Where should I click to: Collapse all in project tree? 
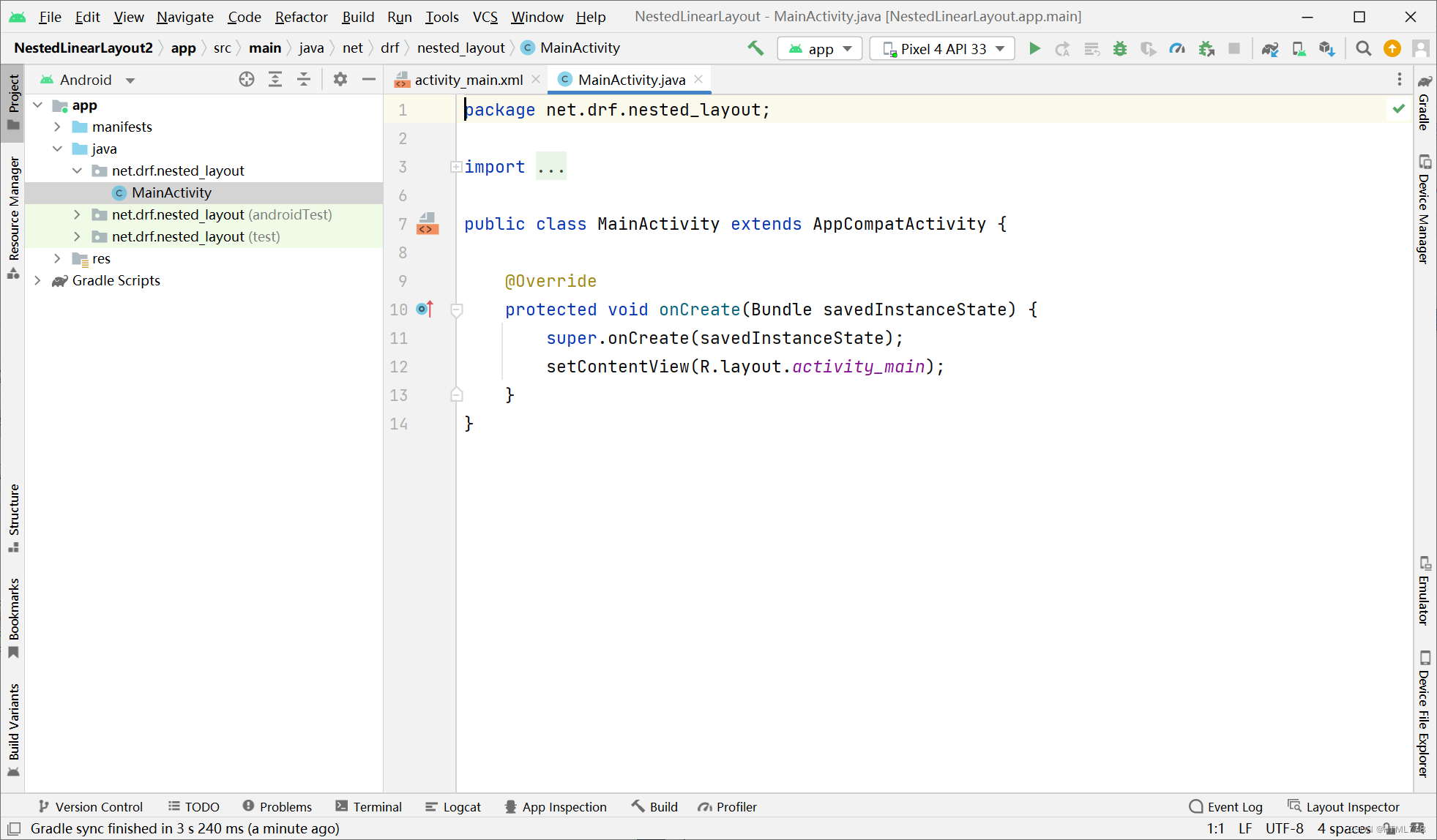[x=304, y=79]
